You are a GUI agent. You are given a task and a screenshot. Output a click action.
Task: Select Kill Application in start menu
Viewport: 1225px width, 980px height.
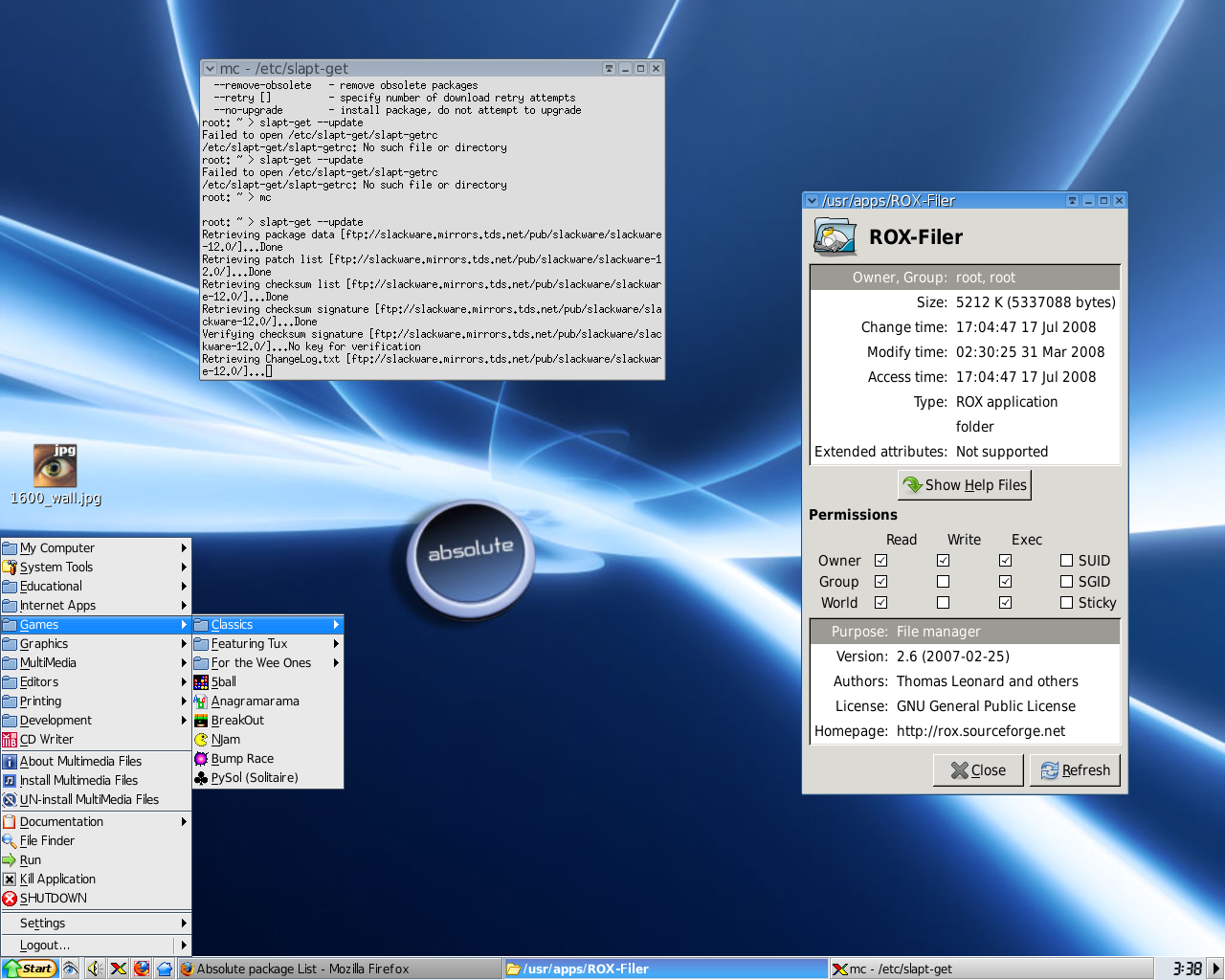click(96, 880)
